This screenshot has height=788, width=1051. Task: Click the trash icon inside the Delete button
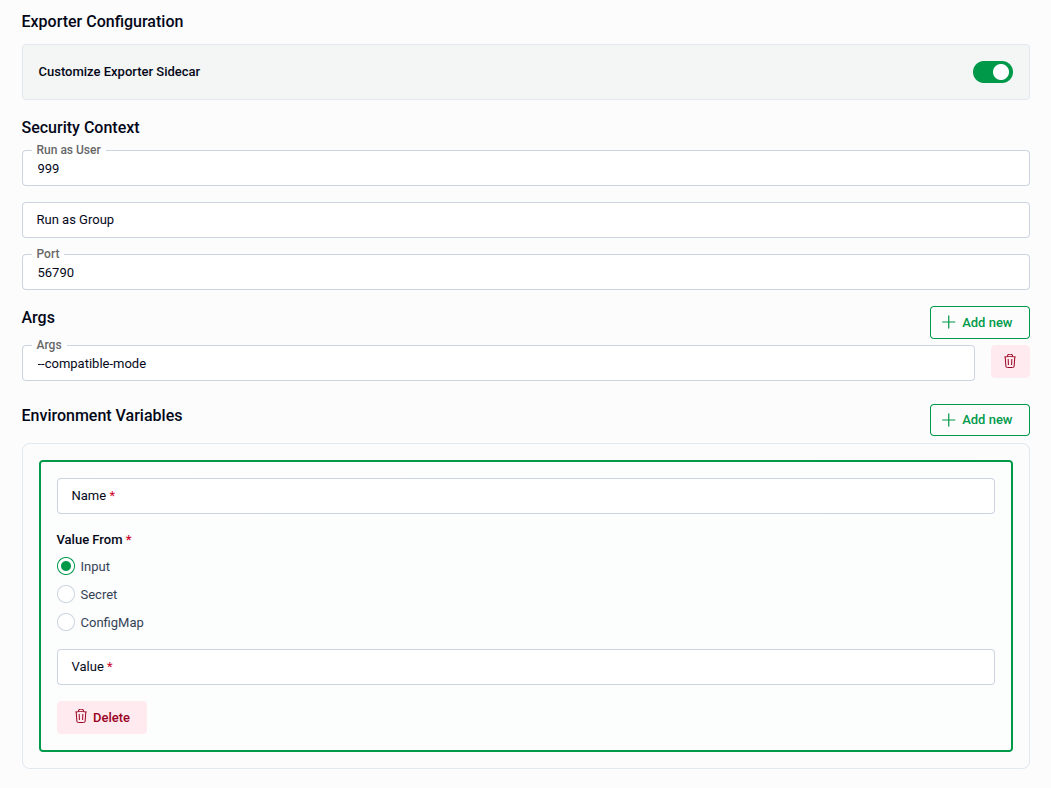[80, 717]
